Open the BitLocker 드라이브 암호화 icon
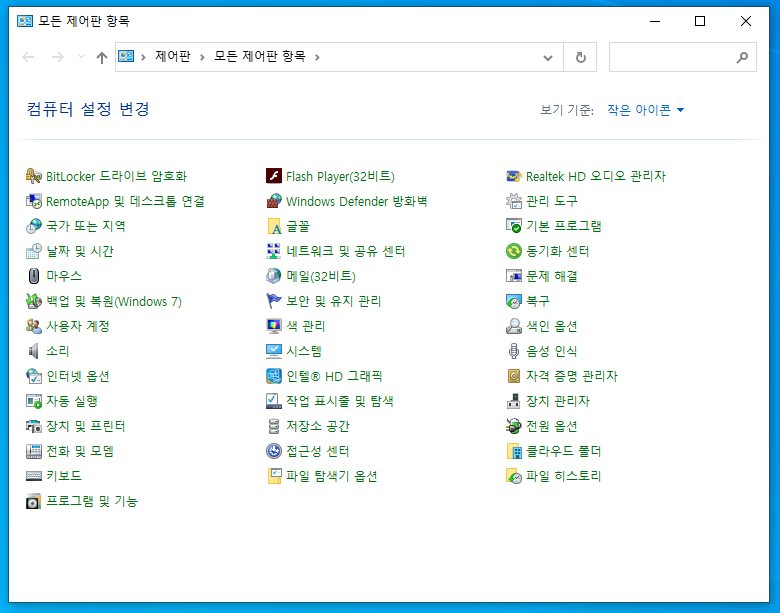This screenshot has height=613, width=780. tap(33, 176)
